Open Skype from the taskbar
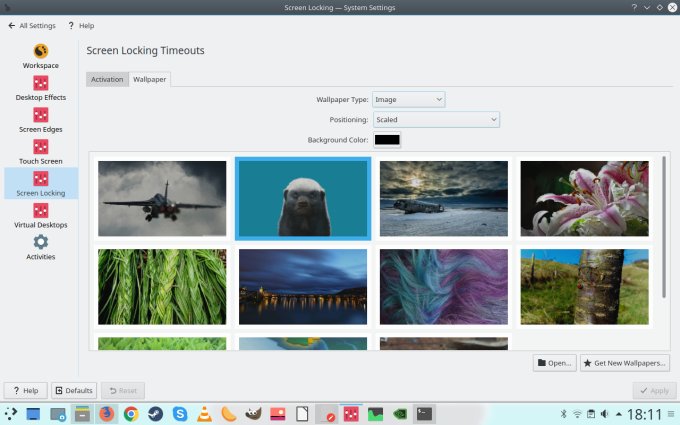This screenshot has width=680, height=425. click(x=180, y=414)
